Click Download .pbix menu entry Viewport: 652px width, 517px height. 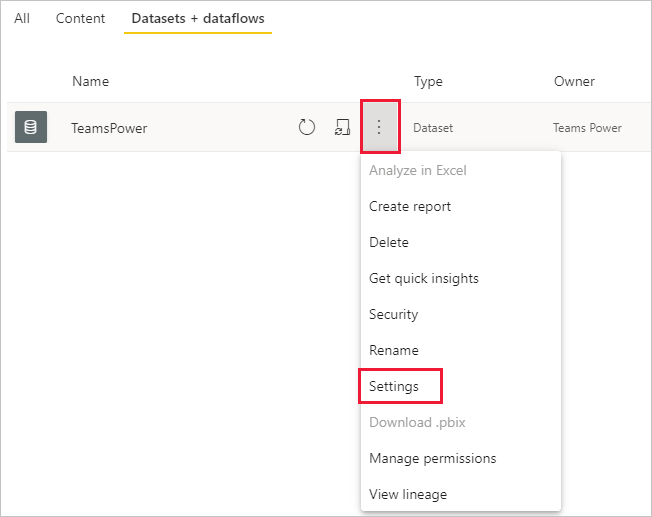tap(417, 422)
